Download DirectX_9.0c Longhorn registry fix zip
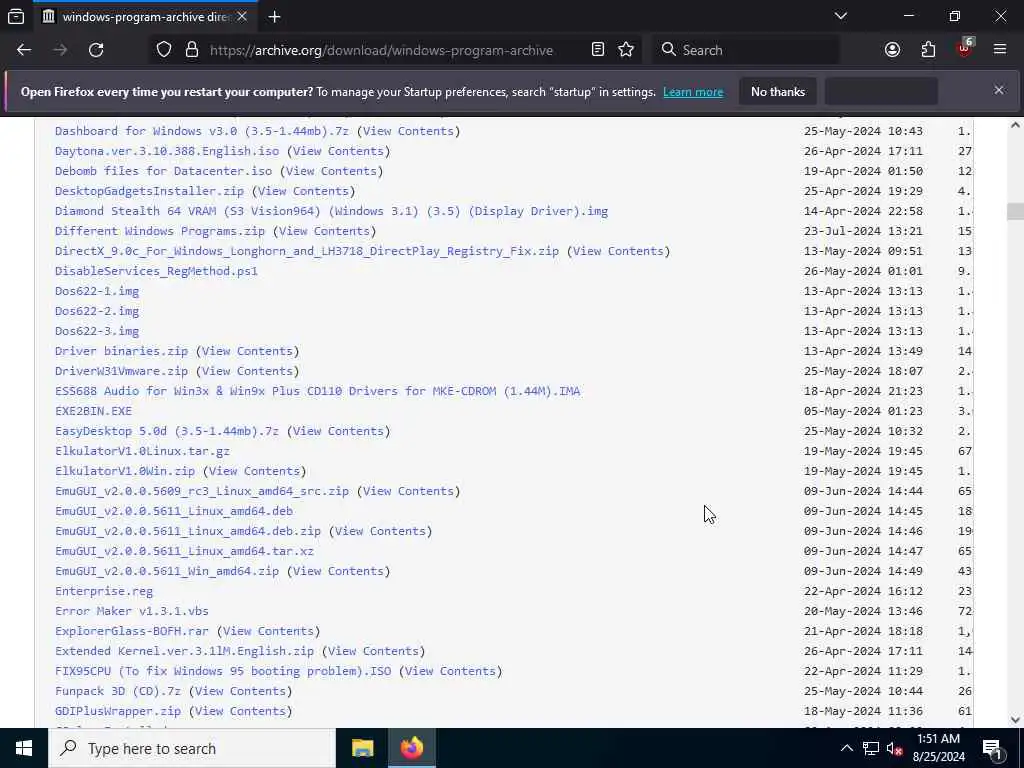This screenshot has width=1024, height=768. pos(307,251)
